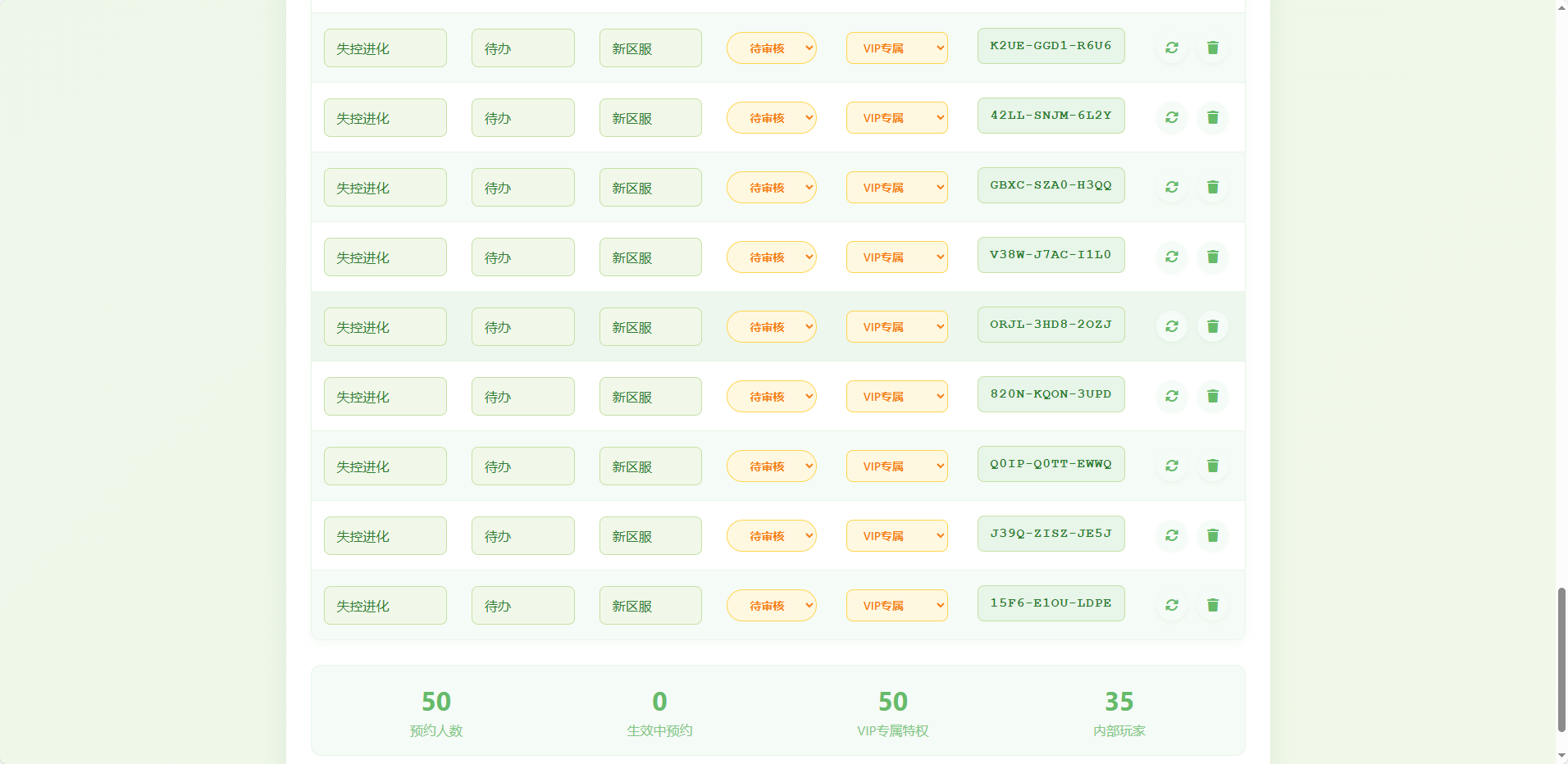The height and width of the screenshot is (764, 1568).
Task: Change the 待审核 status in the 42LL row
Action: click(x=772, y=117)
